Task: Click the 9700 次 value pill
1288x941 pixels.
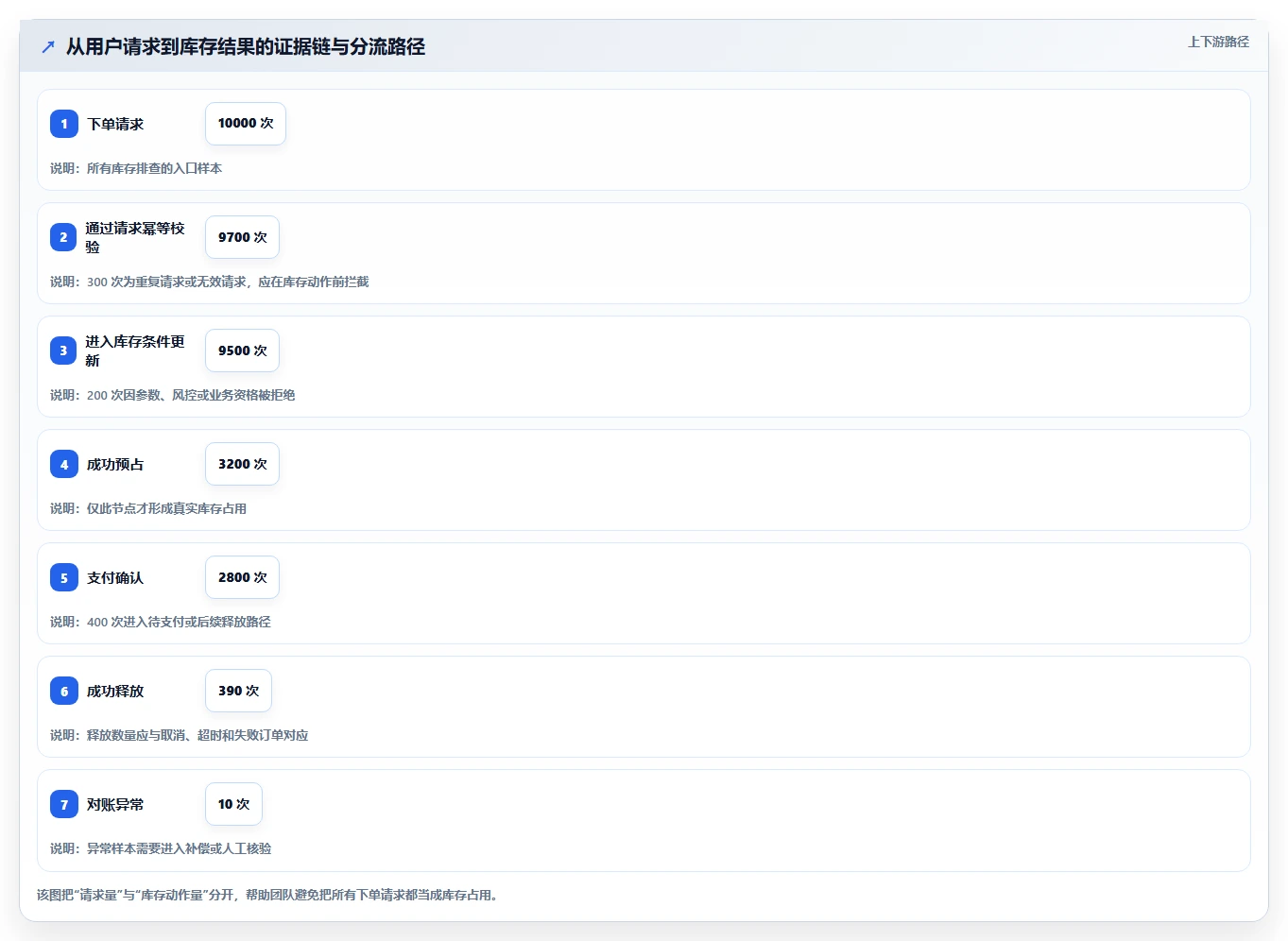Action: tap(242, 237)
